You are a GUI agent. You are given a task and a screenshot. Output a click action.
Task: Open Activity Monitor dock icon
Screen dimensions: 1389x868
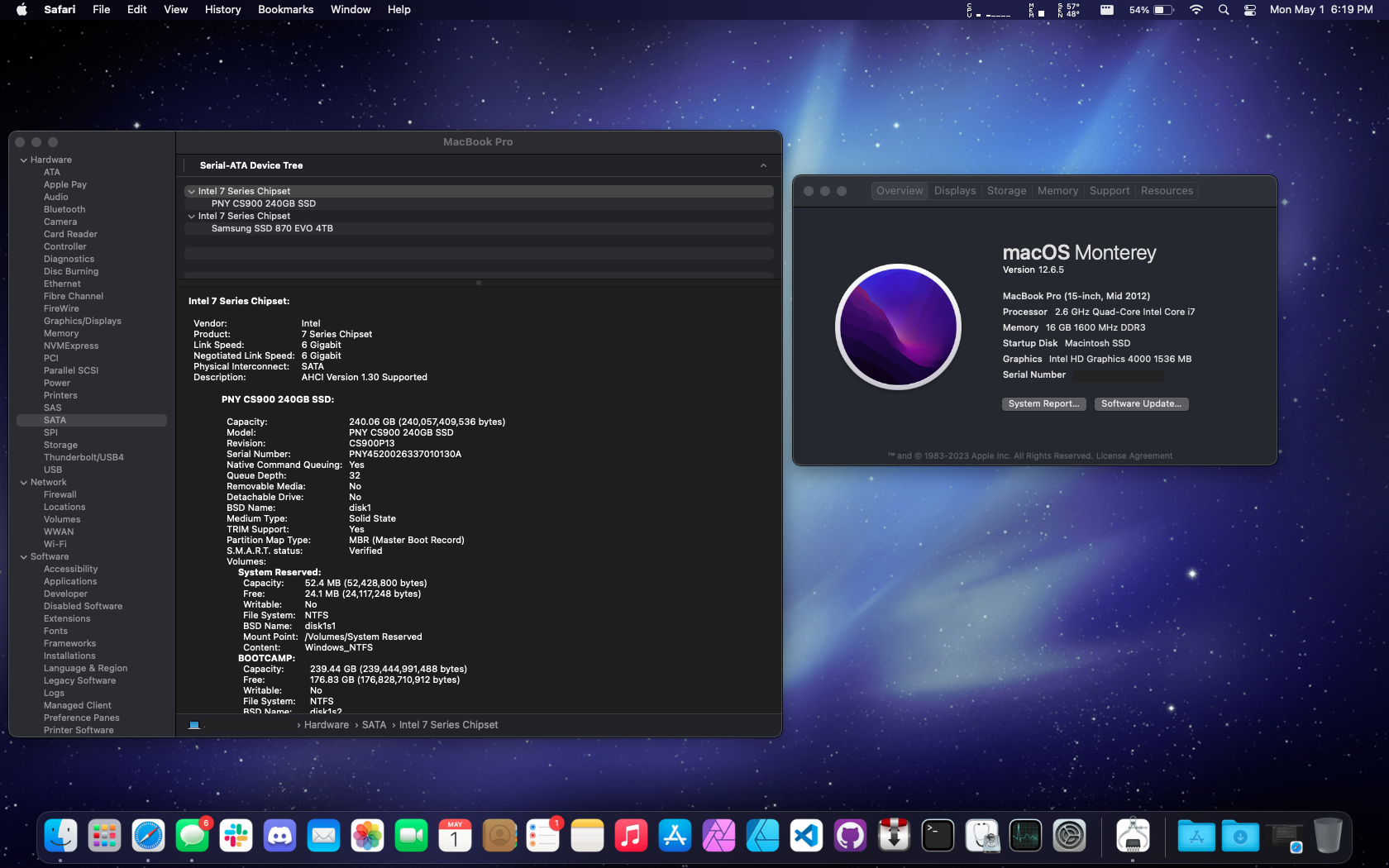[1025, 836]
